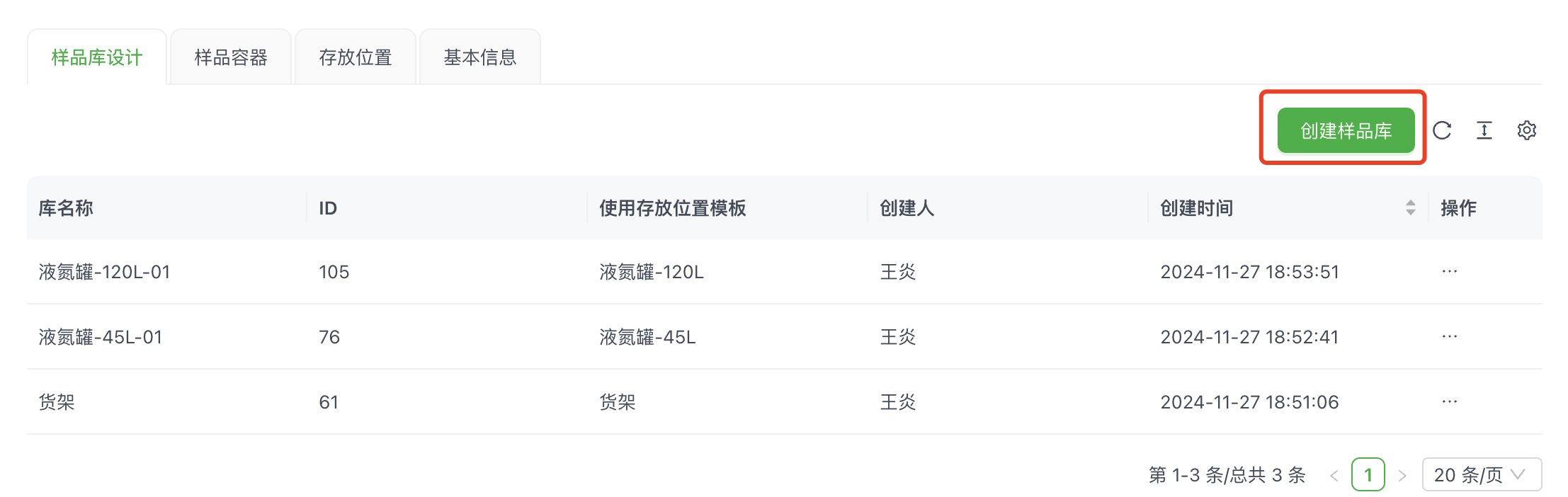The image size is (1568, 497).
Task: Open the actions menu for 液氮罐-120L-01
Action: click(x=1449, y=271)
